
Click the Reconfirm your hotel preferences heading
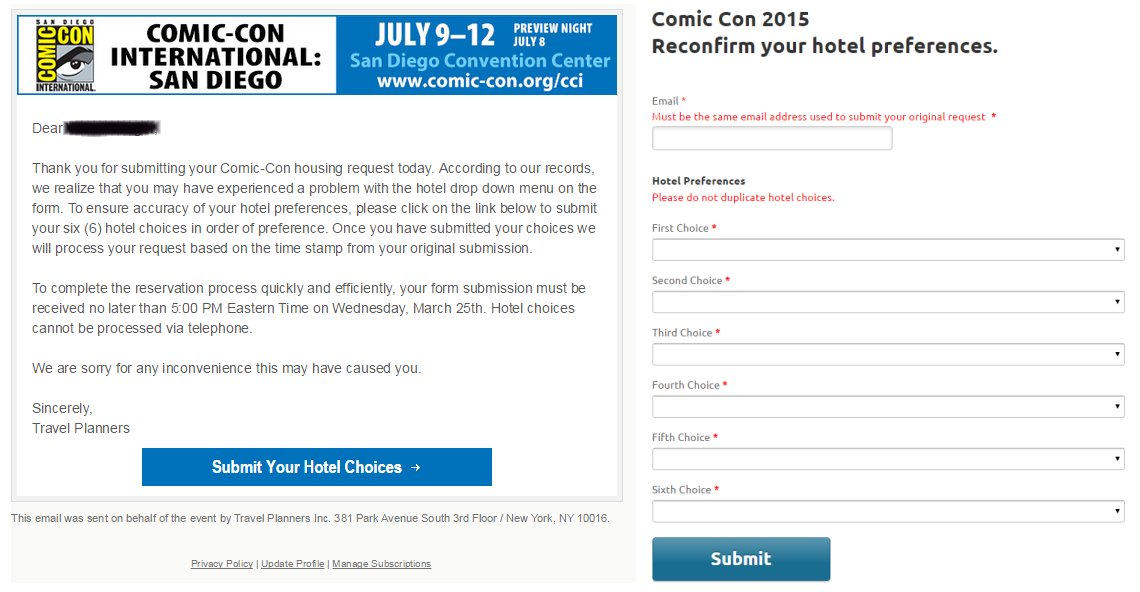[x=824, y=46]
